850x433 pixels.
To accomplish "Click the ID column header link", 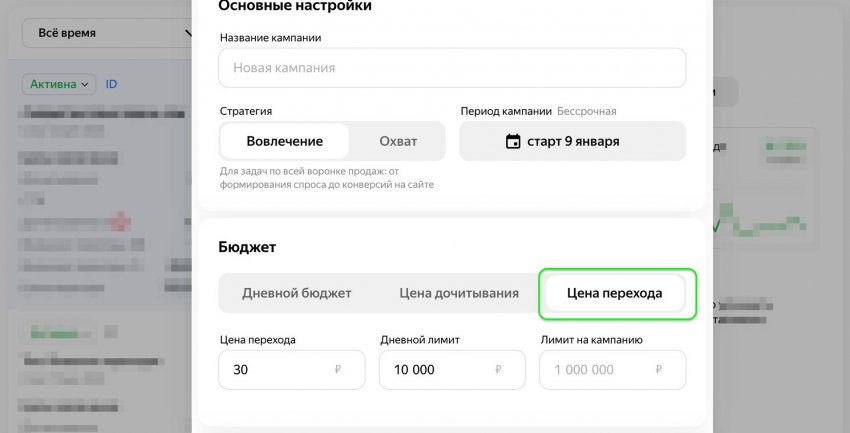I will point(111,84).
